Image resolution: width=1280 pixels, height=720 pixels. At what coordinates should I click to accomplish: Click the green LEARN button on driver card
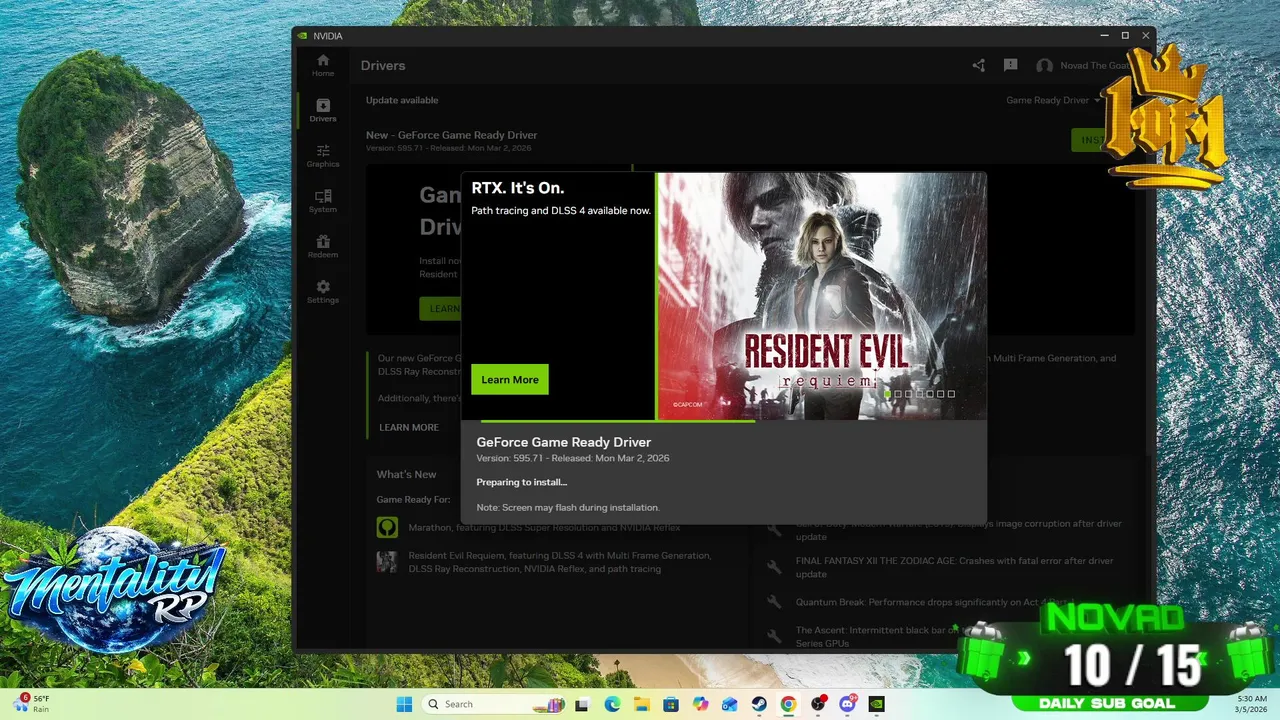point(440,308)
